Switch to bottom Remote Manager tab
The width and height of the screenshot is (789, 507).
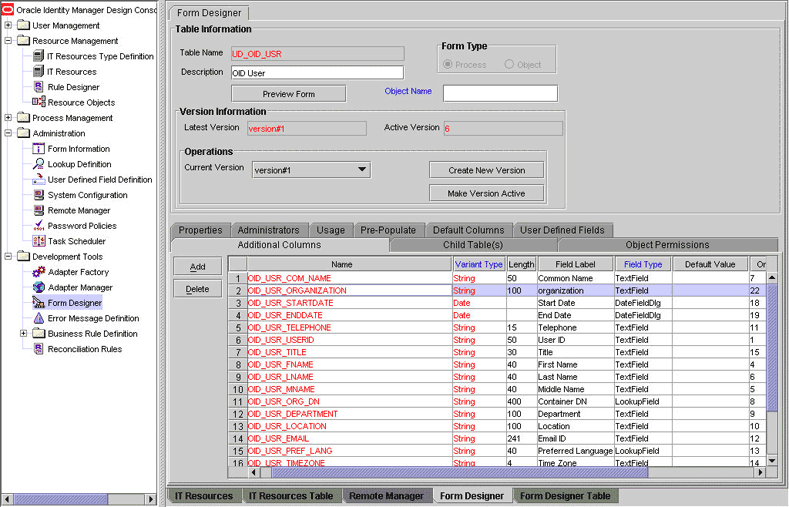pos(386,495)
